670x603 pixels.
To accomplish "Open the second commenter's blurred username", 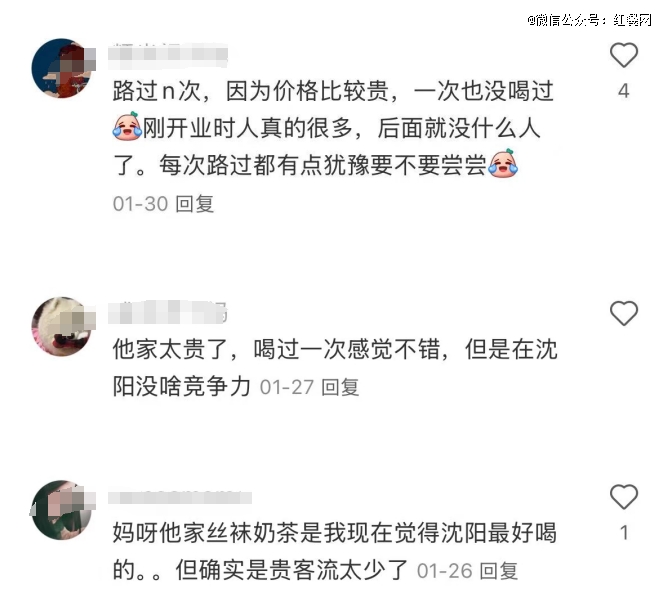I will click(168, 313).
